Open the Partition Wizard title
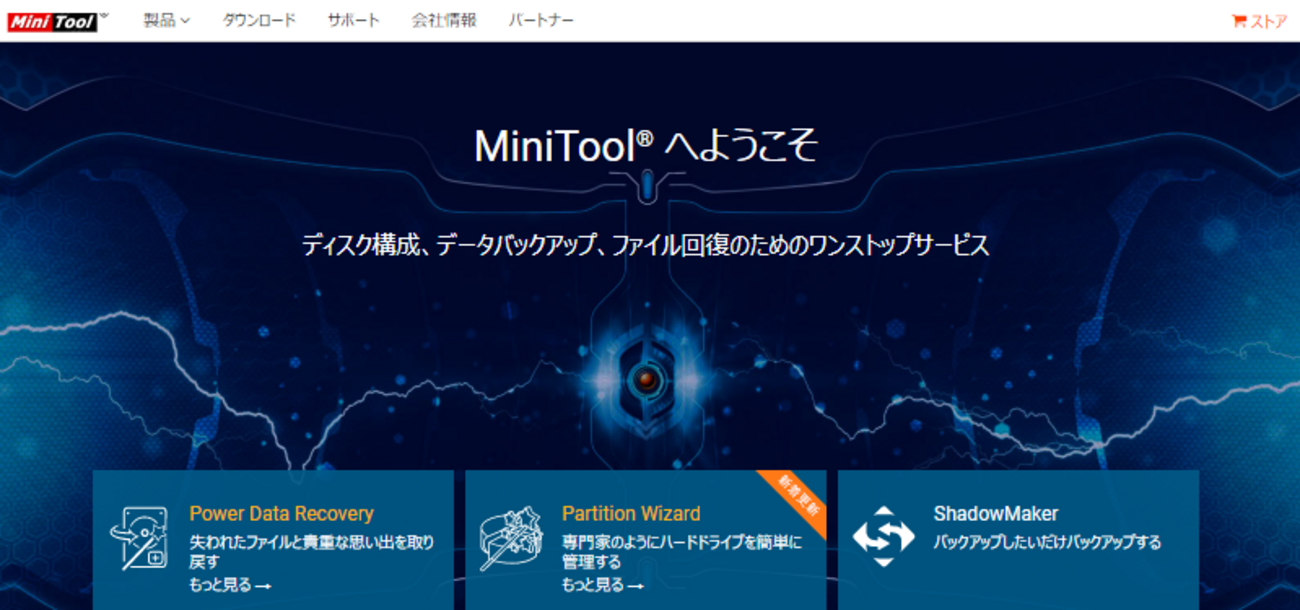This screenshot has height=610, width=1300. 631,514
